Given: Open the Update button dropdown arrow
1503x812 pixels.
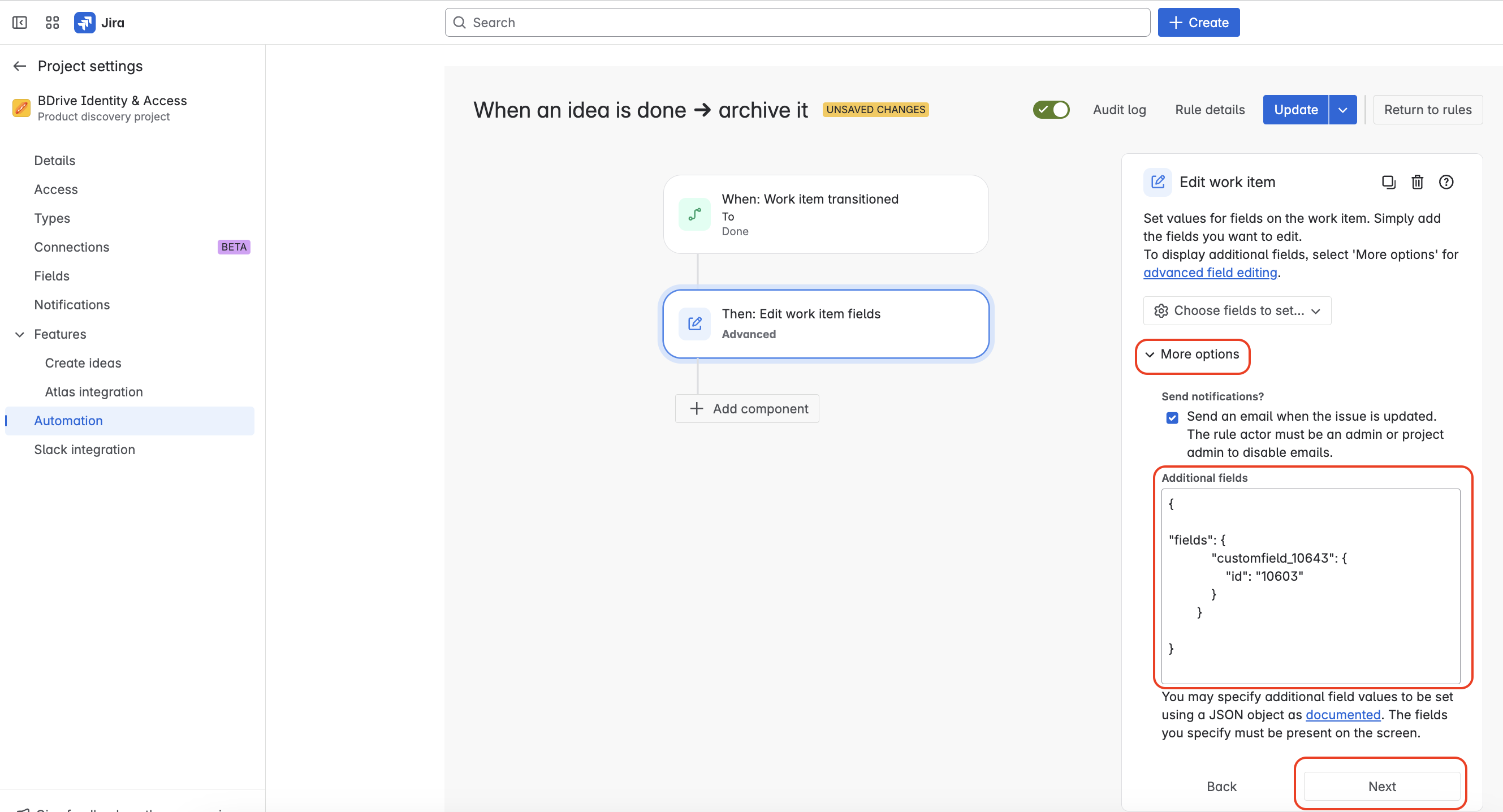Looking at the screenshot, I should click(x=1343, y=109).
